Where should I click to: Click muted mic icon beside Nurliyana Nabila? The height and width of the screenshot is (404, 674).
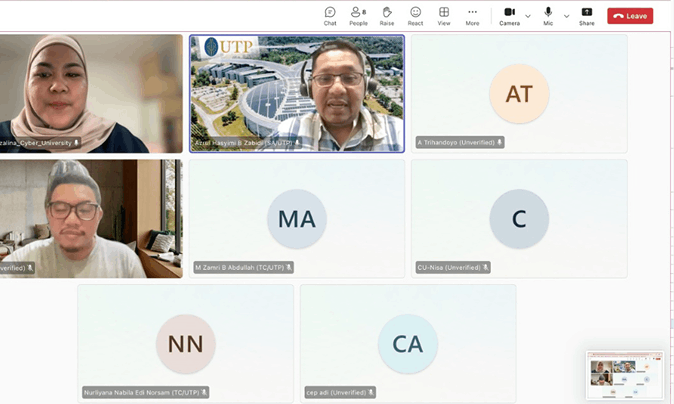(204, 392)
